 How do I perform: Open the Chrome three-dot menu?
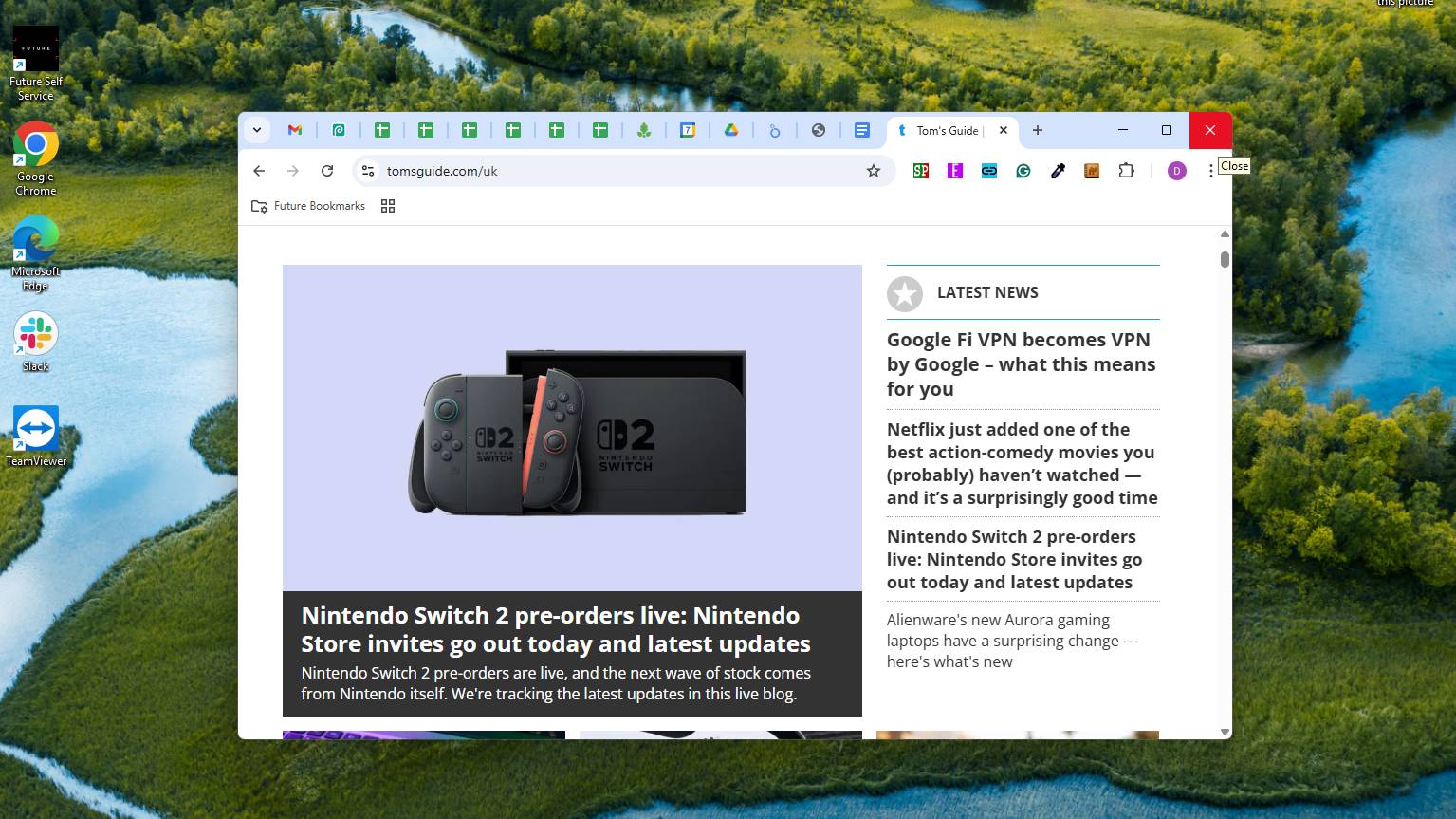coord(1211,171)
